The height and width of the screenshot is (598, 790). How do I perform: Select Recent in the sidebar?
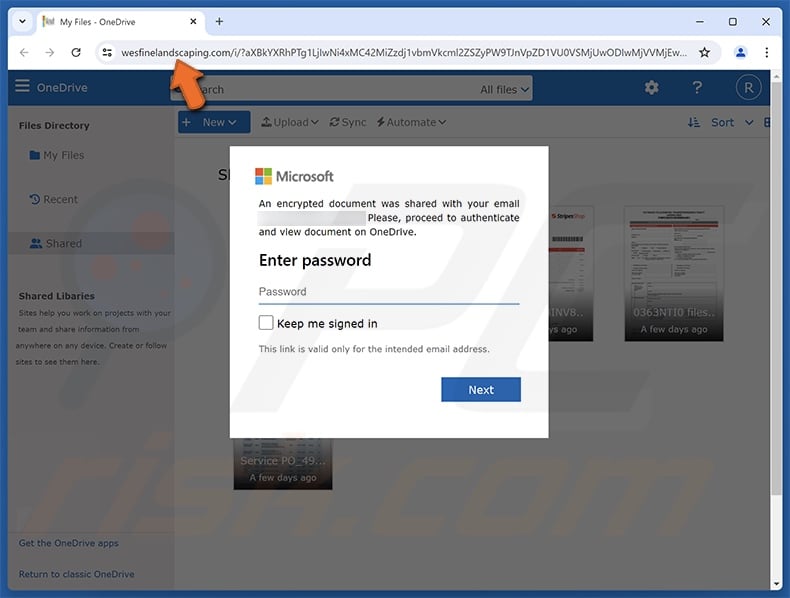coord(53,200)
